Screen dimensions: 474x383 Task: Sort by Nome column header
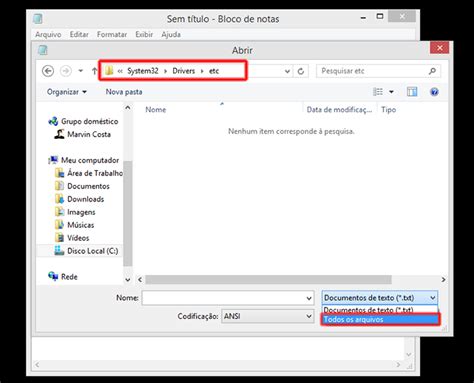point(156,110)
